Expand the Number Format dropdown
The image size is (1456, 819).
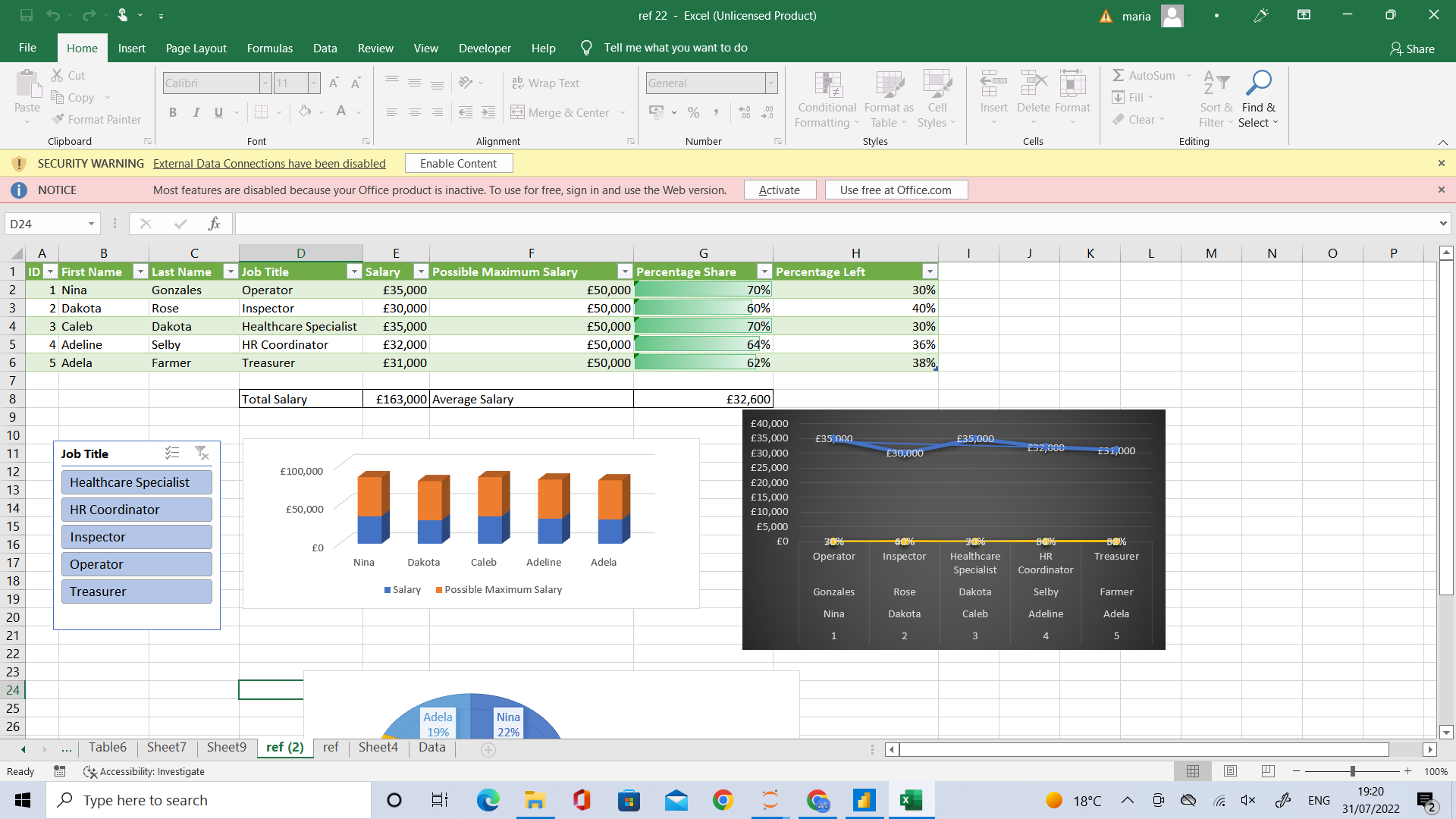(x=770, y=83)
